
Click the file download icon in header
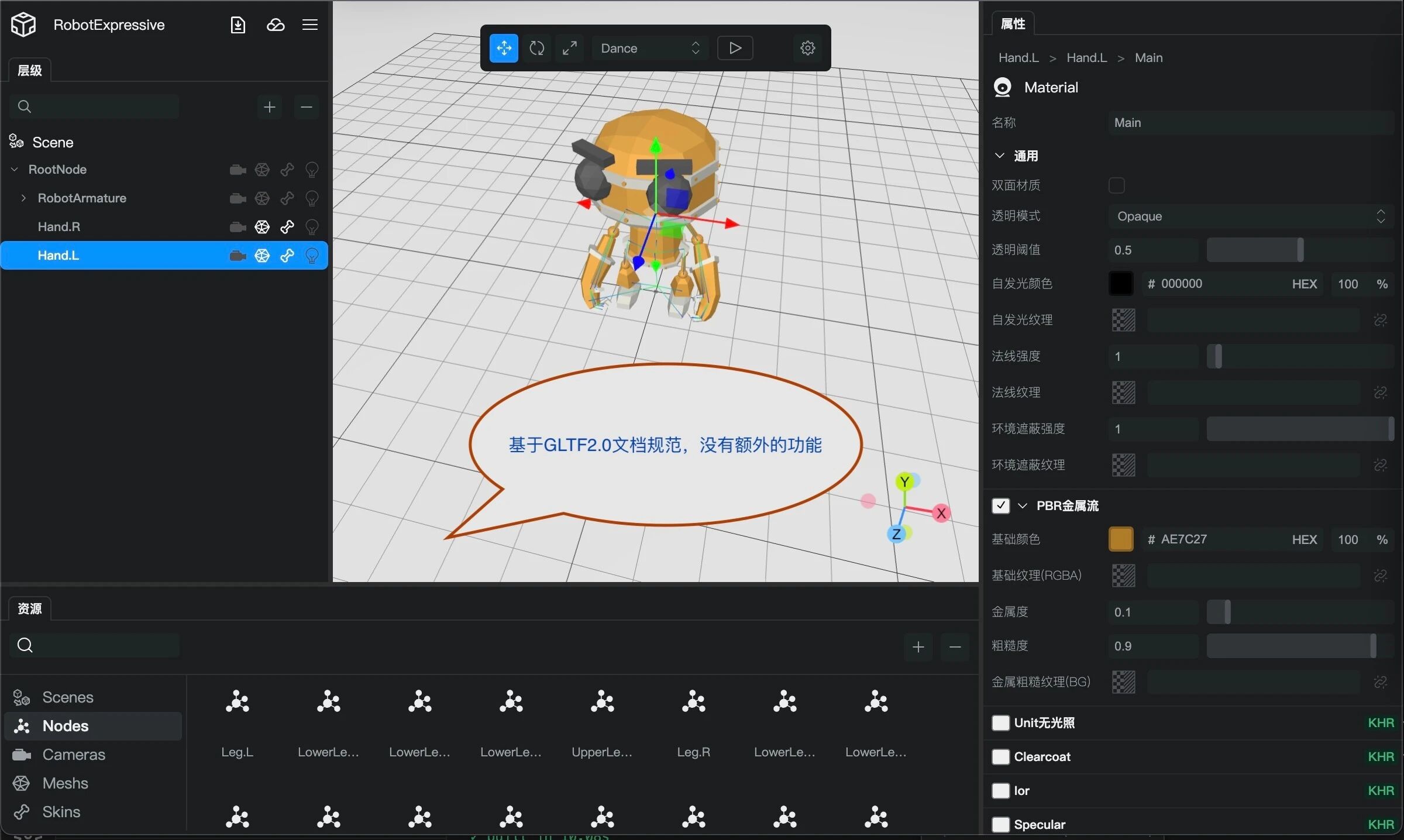tap(238, 25)
